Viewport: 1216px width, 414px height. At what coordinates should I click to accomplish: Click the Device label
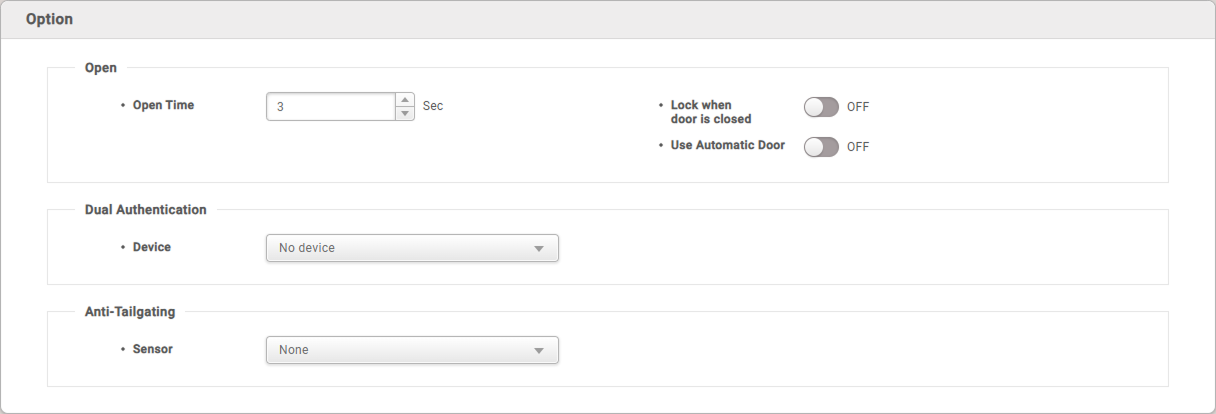(x=152, y=247)
